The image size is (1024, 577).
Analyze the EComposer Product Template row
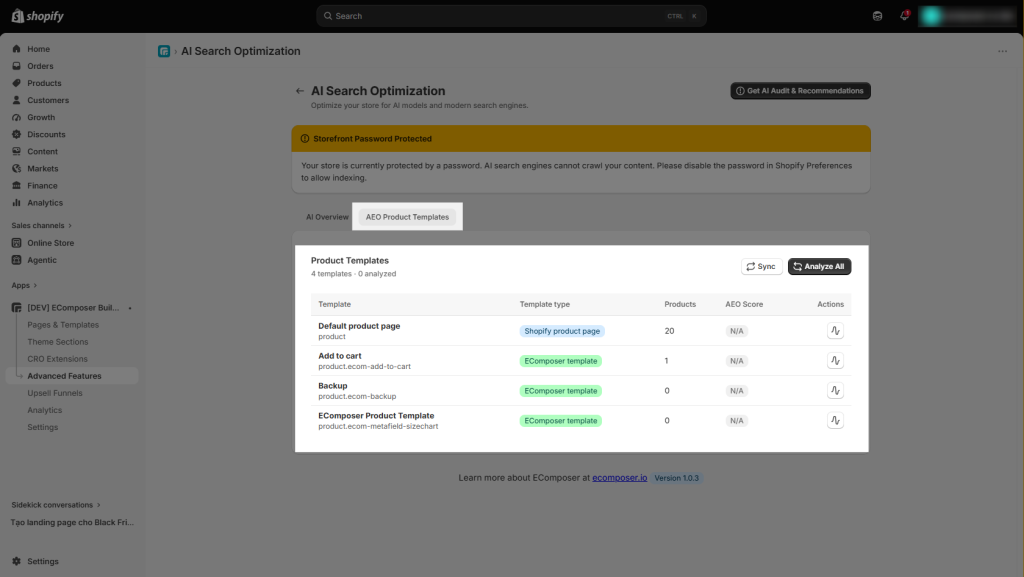point(835,421)
